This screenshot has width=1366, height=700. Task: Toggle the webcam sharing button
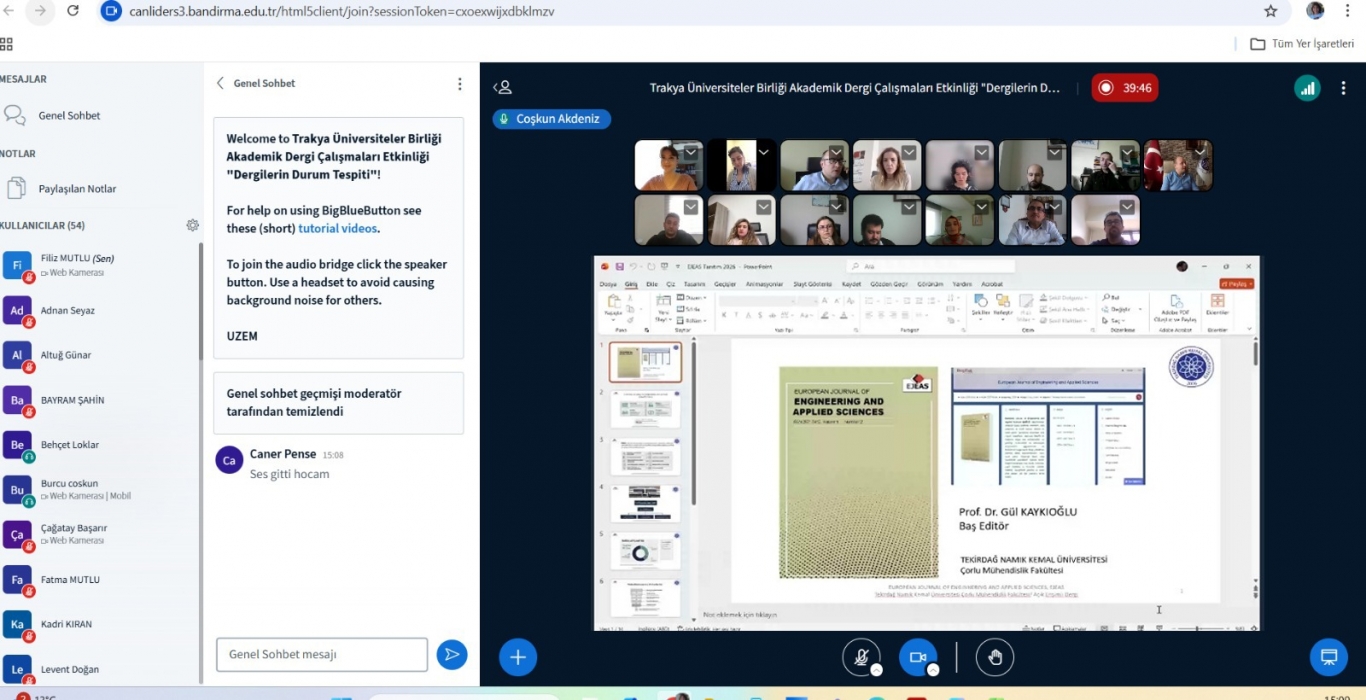[917, 657]
